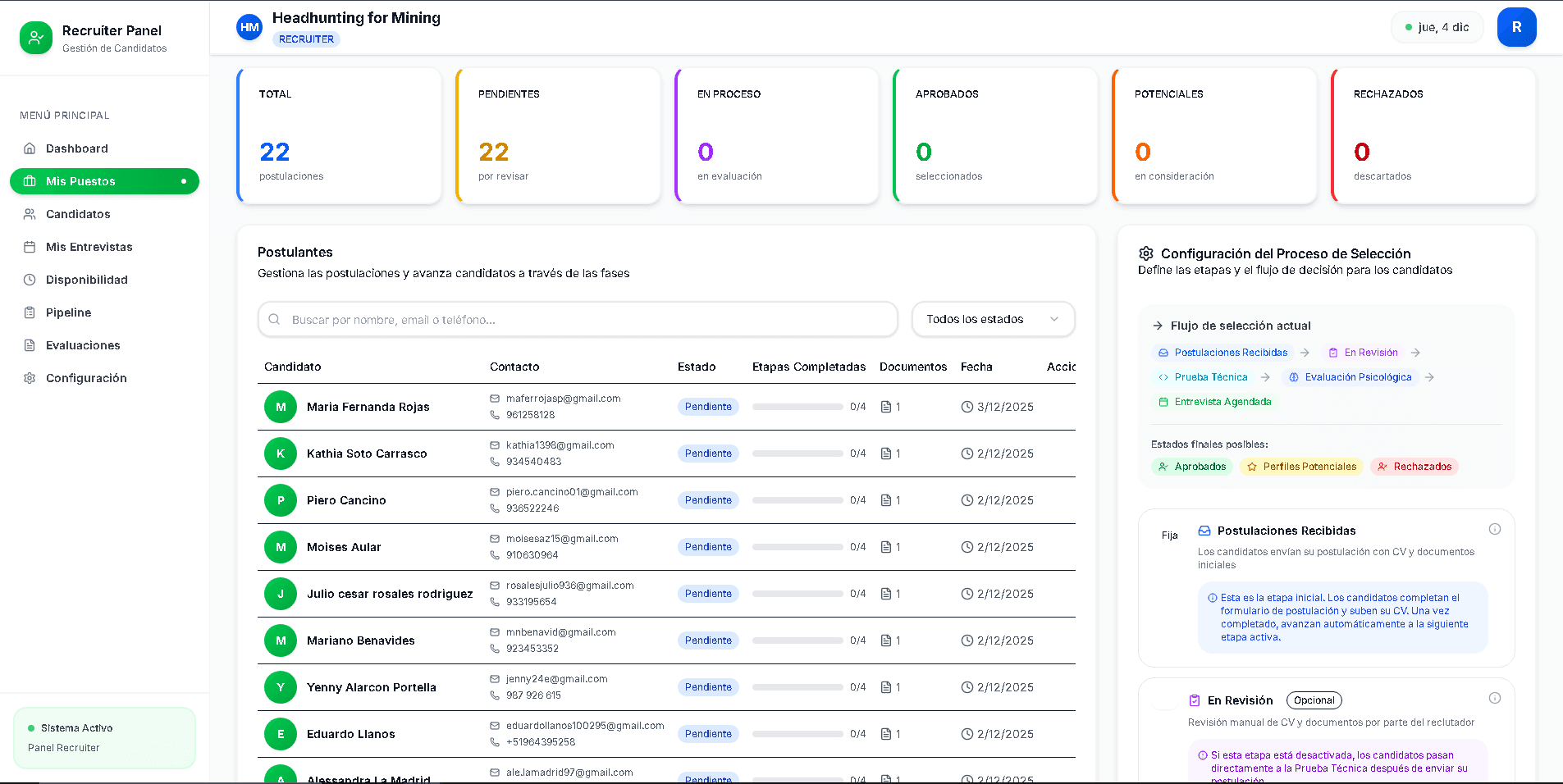Click progress bar for Moises Aular
The height and width of the screenshot is (784, 1563).
(x=797, y=547)
